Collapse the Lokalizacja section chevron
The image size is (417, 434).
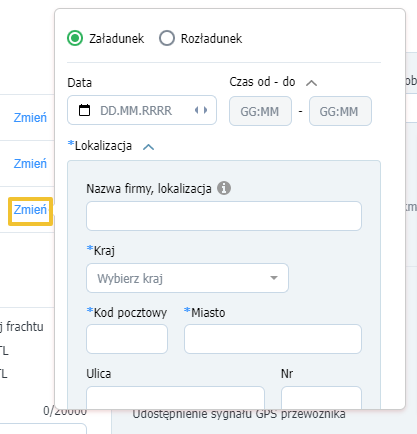[148, 147]
